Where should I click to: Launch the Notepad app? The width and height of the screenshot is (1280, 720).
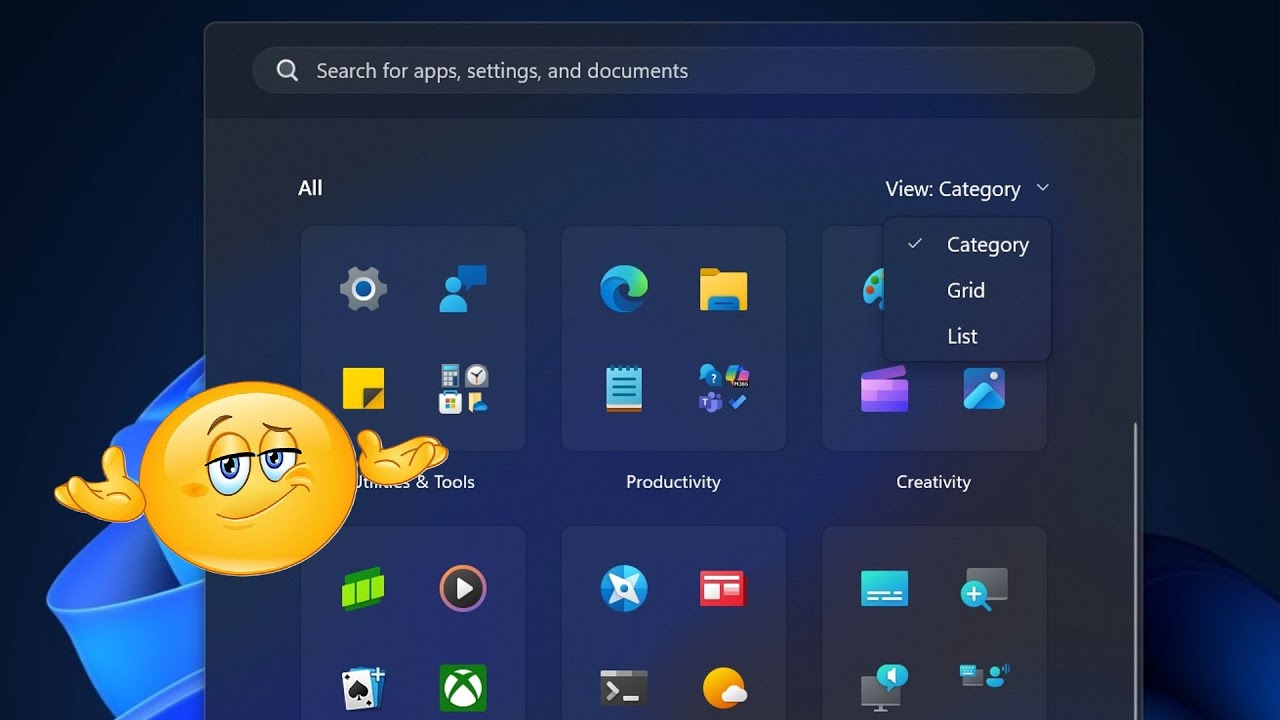click(x=624, y=389)
